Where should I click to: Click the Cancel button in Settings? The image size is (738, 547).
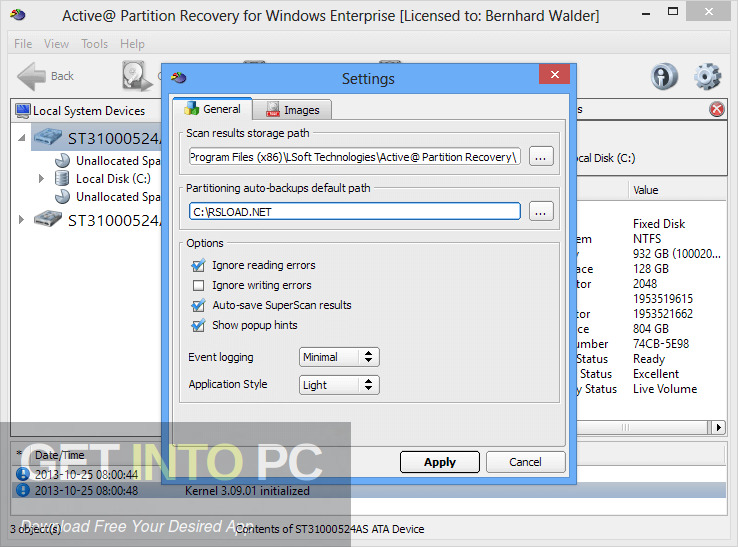pyautogui.click(x=525, y=462)
